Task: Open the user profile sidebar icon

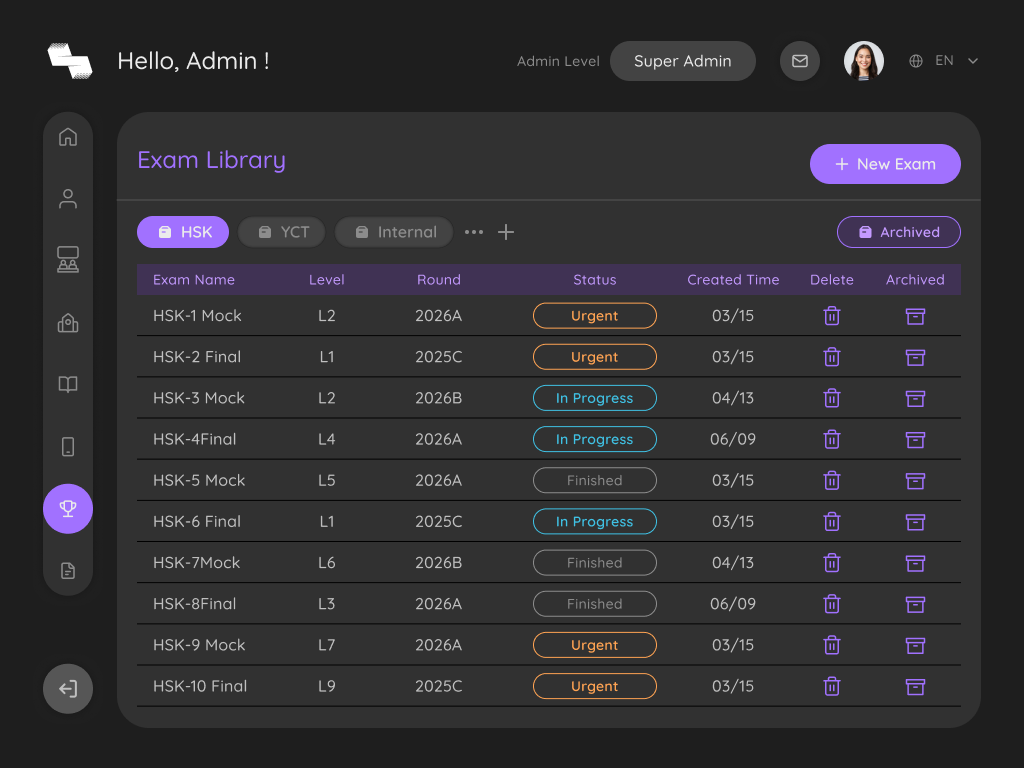Action: pos(68,199)
